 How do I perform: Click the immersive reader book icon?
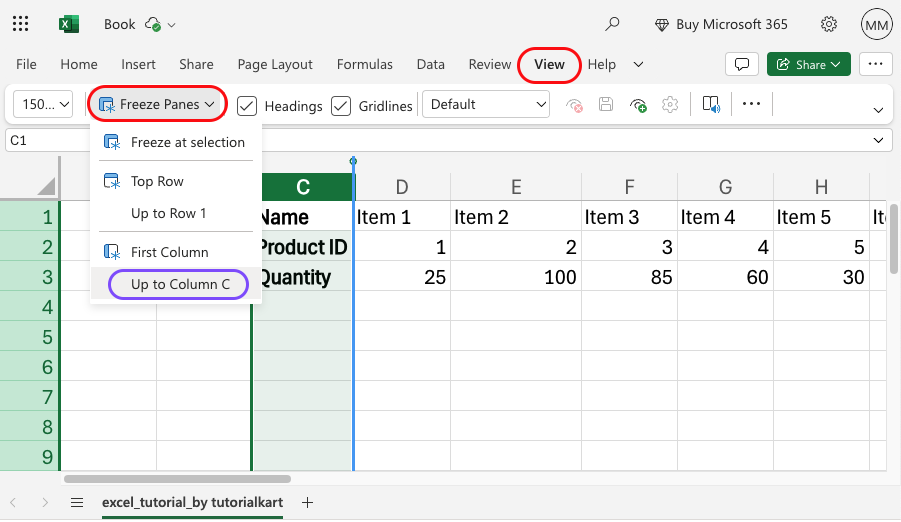[711, 105]
